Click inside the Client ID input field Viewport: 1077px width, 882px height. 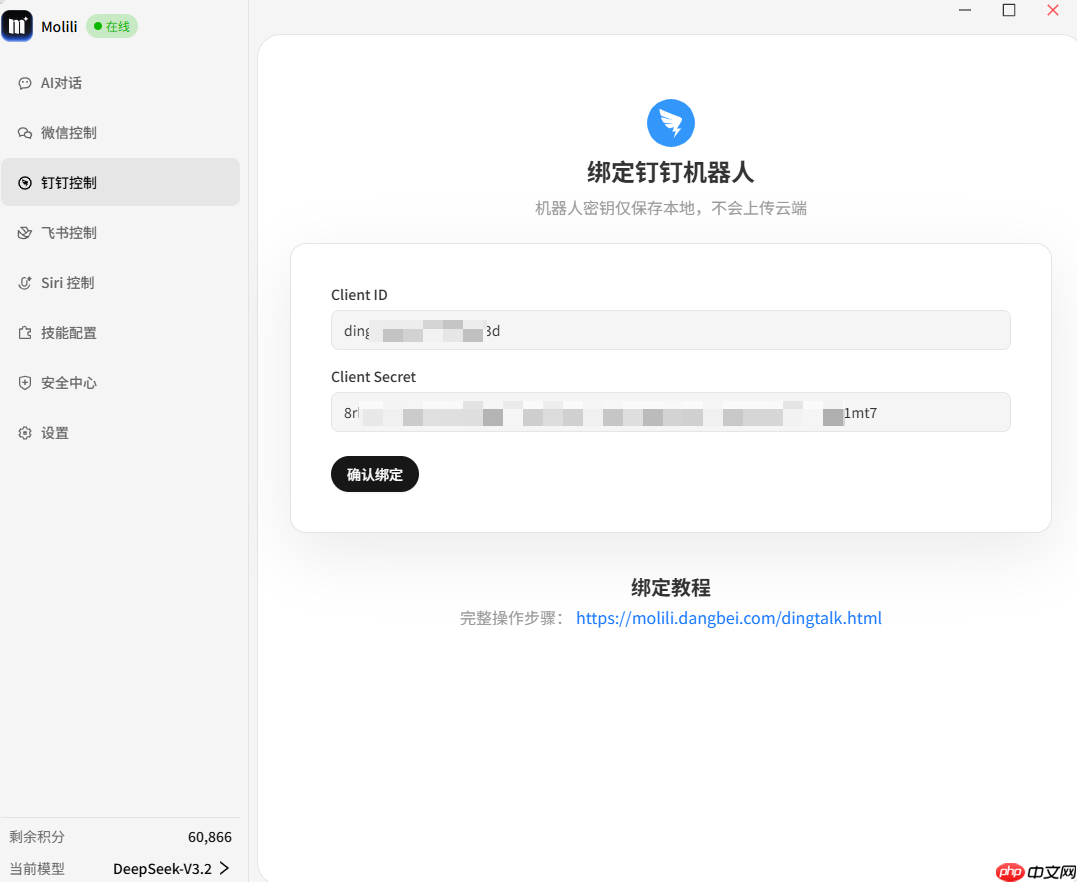[x=670, y=330]
